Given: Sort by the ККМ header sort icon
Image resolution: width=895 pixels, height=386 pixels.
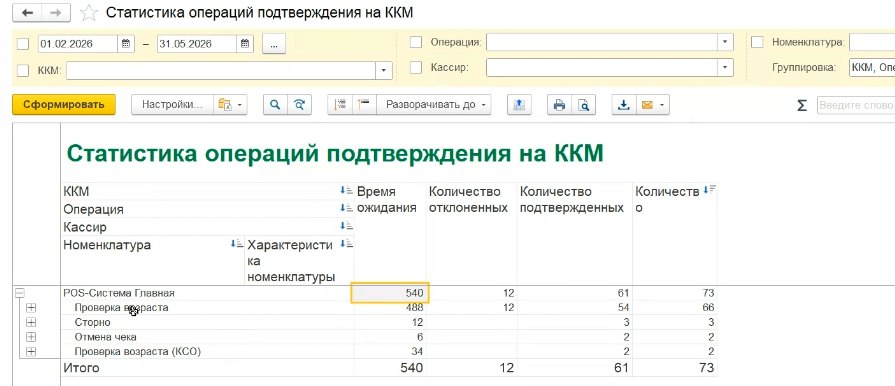Looking at the screenshot, I should pos(346,190).
